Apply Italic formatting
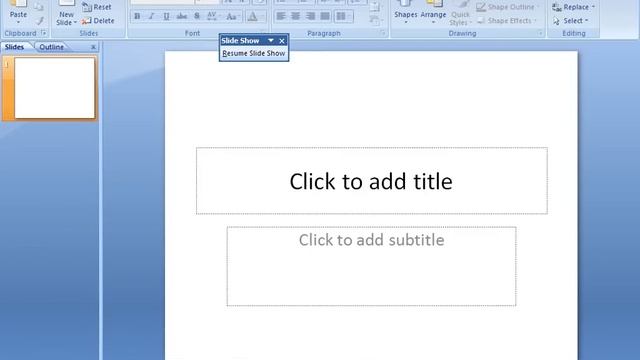 151,16
